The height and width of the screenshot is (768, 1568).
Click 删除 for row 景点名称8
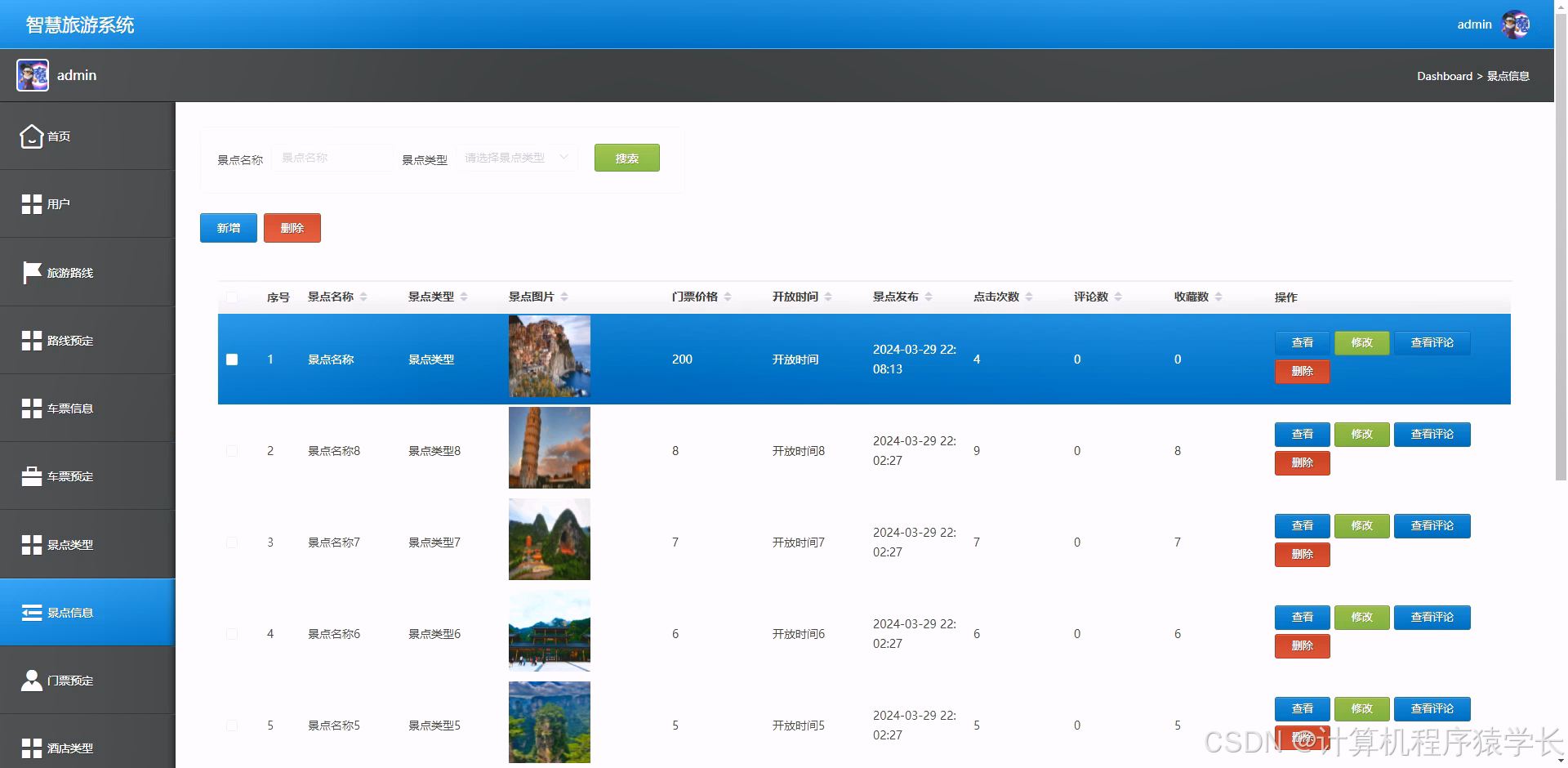[1303, 463]
